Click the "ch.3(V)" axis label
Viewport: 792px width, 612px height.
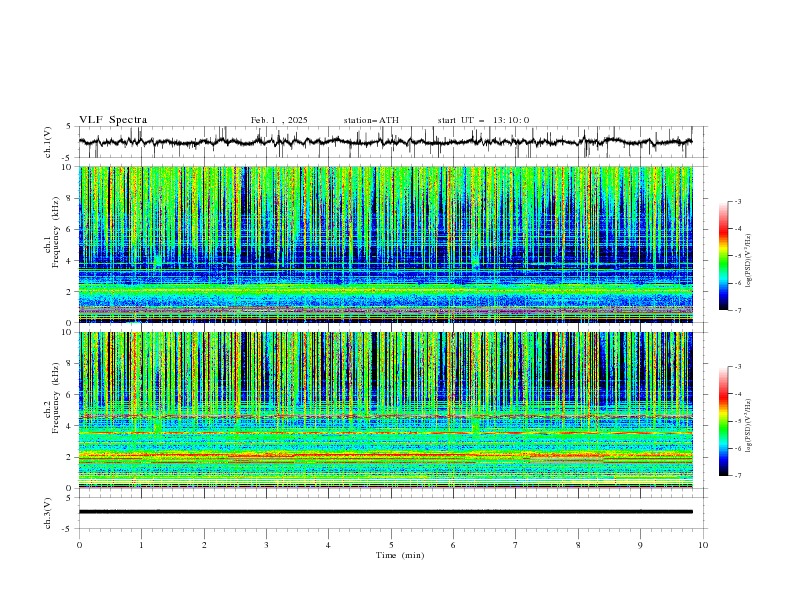(x=48, y=513)
